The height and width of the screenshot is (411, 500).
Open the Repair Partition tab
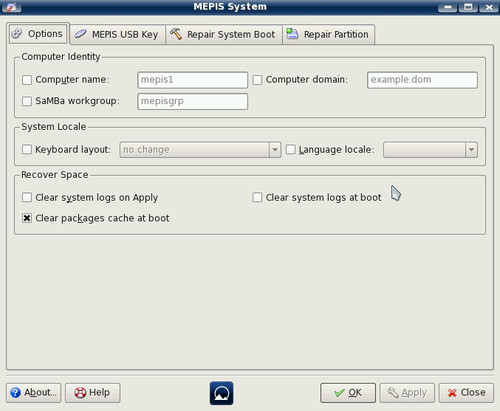329,34
